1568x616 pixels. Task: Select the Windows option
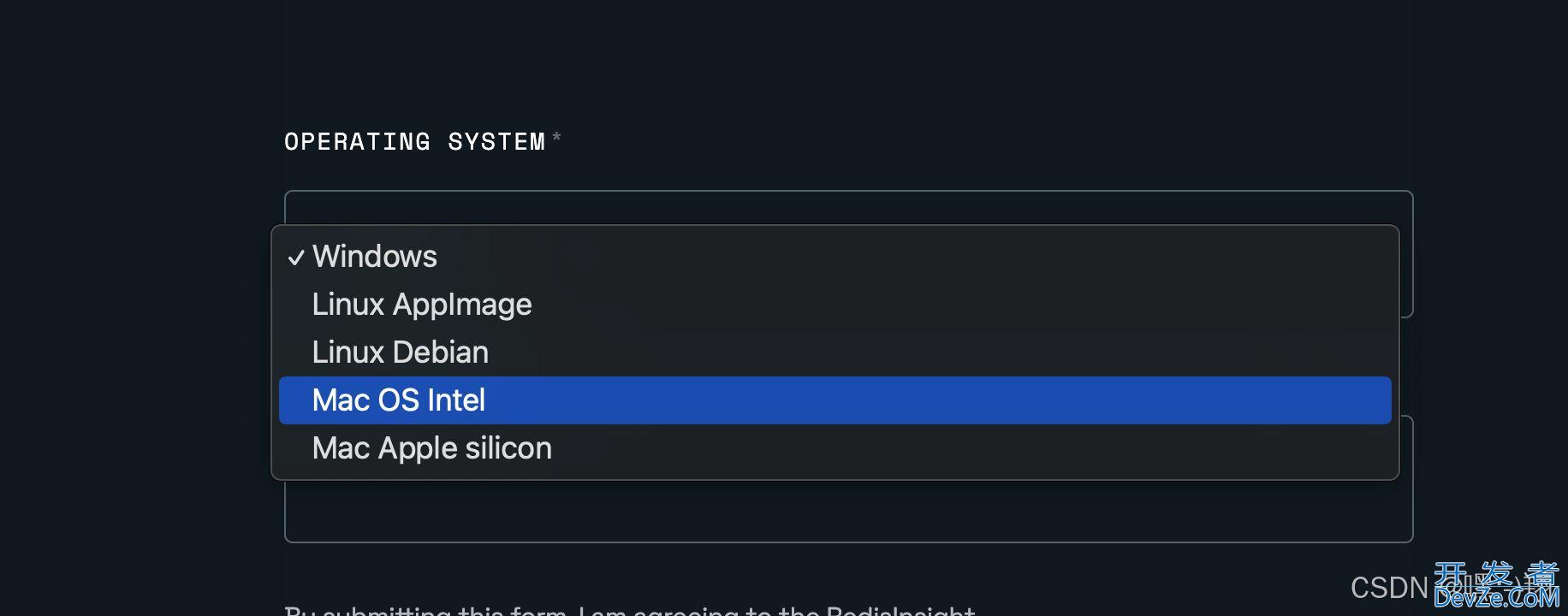(834, 257)
